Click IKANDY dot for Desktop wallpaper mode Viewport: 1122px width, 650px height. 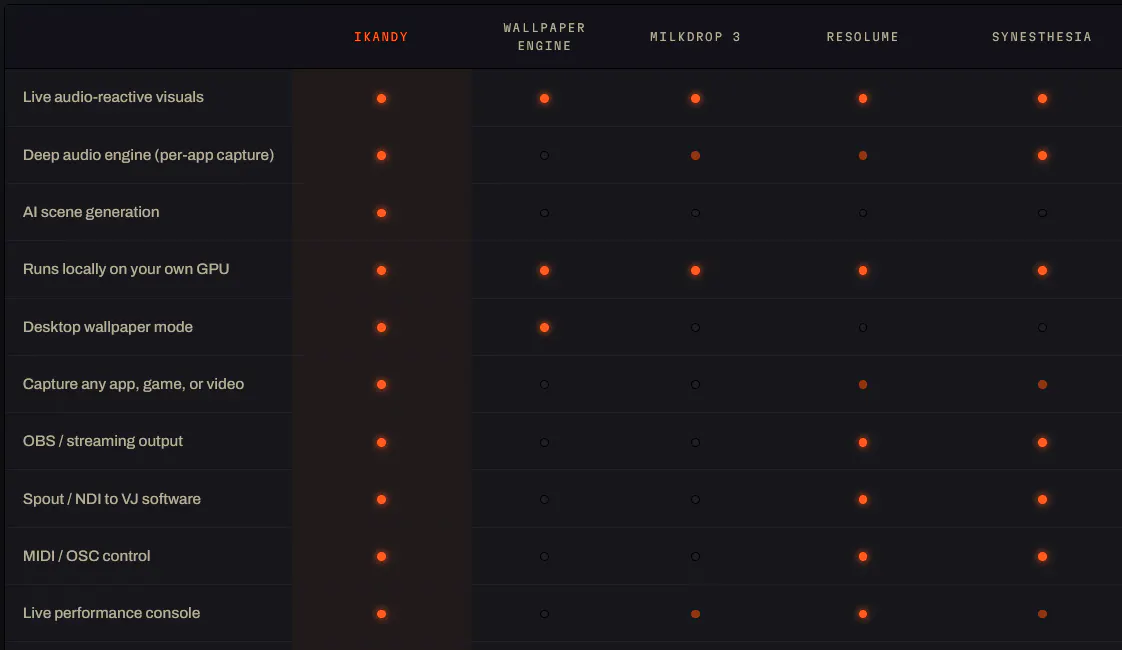click(381, 327)
